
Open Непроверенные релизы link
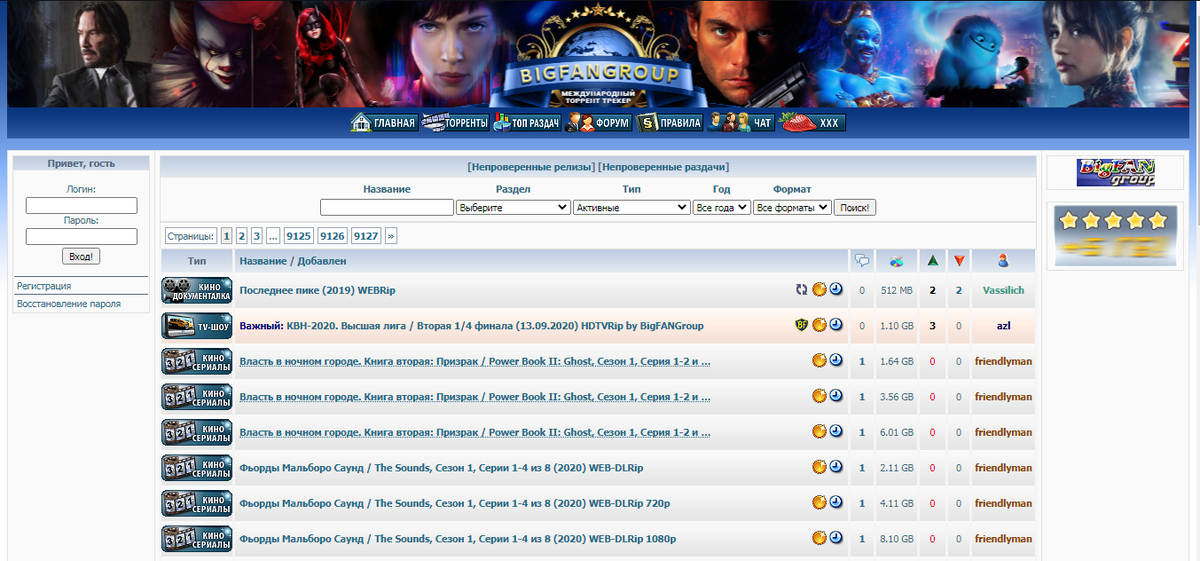pos(531,167)
